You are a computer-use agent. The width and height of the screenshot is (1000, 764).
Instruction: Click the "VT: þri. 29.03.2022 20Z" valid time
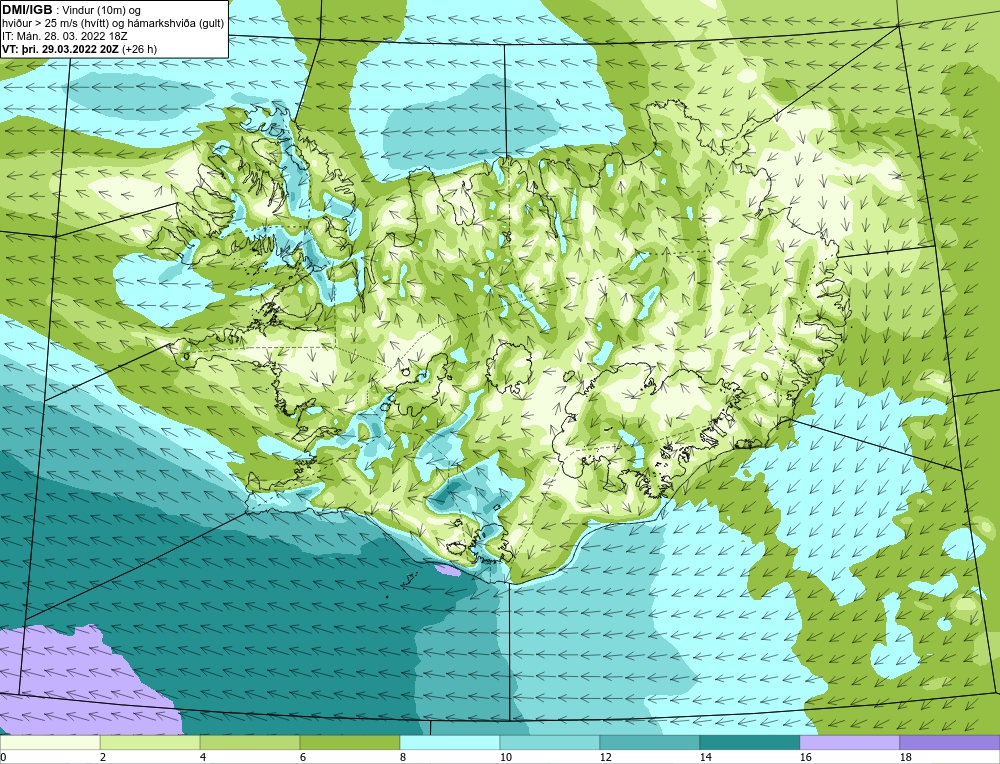click(60, 48)
